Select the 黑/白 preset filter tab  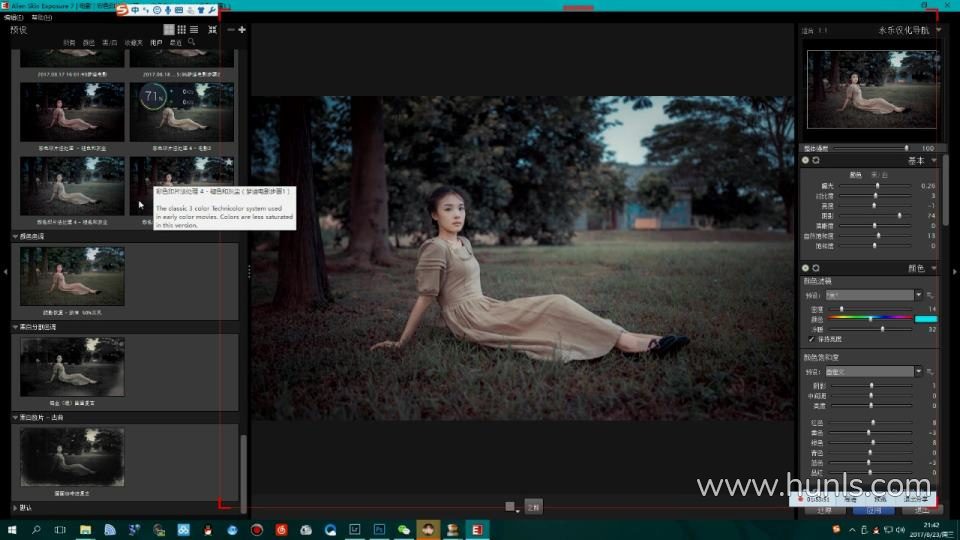[109, 43]
